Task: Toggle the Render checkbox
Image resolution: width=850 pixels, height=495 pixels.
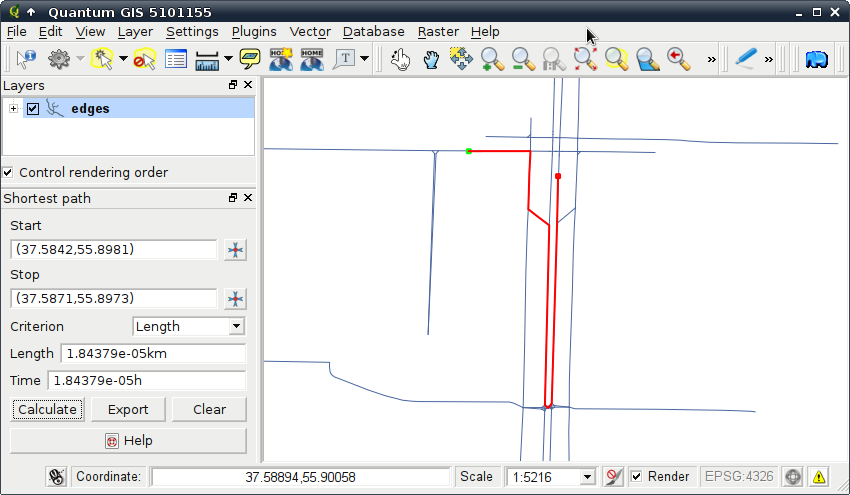Action: click(x=636, y=477)
